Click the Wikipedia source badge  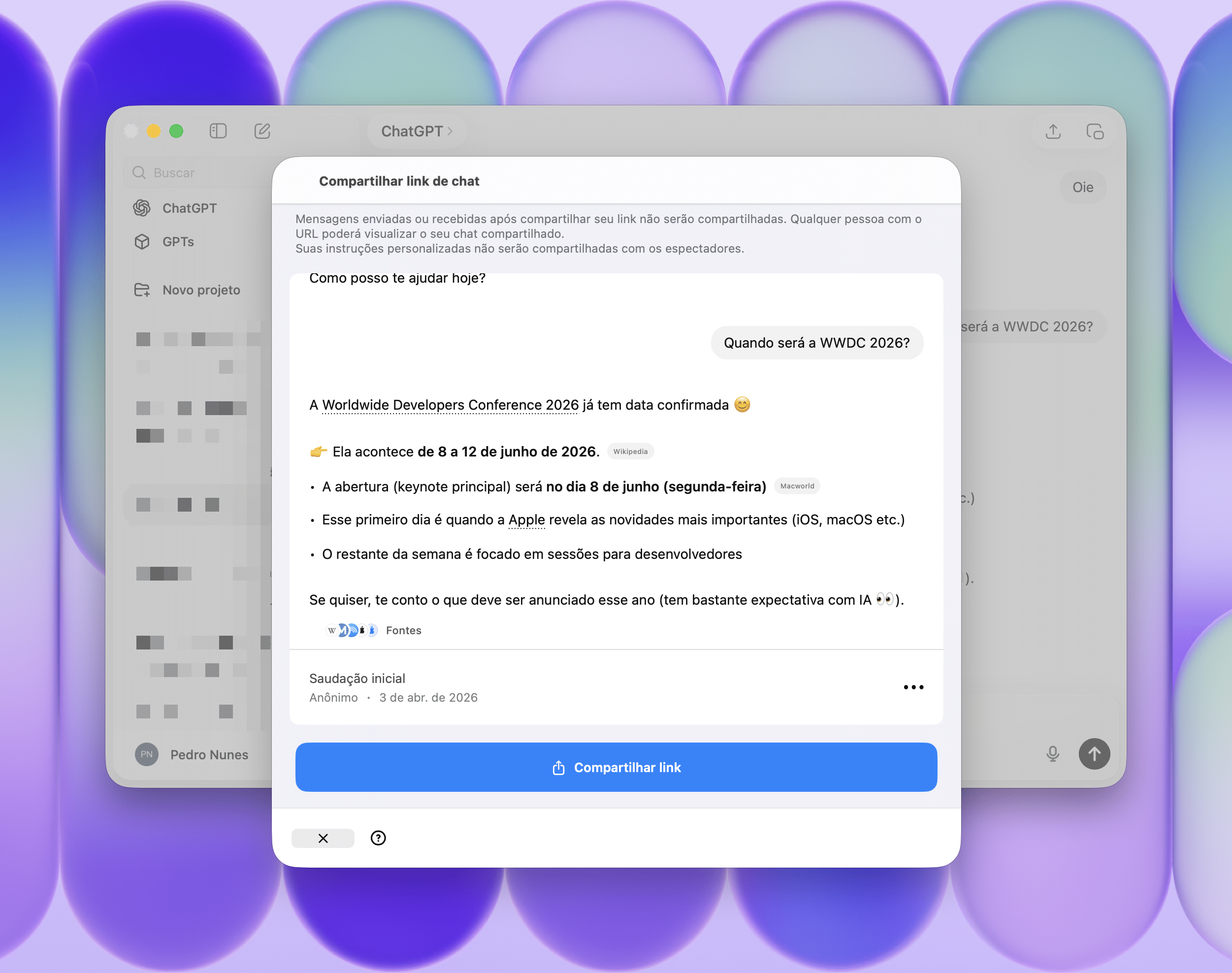(x=630, y=451)
